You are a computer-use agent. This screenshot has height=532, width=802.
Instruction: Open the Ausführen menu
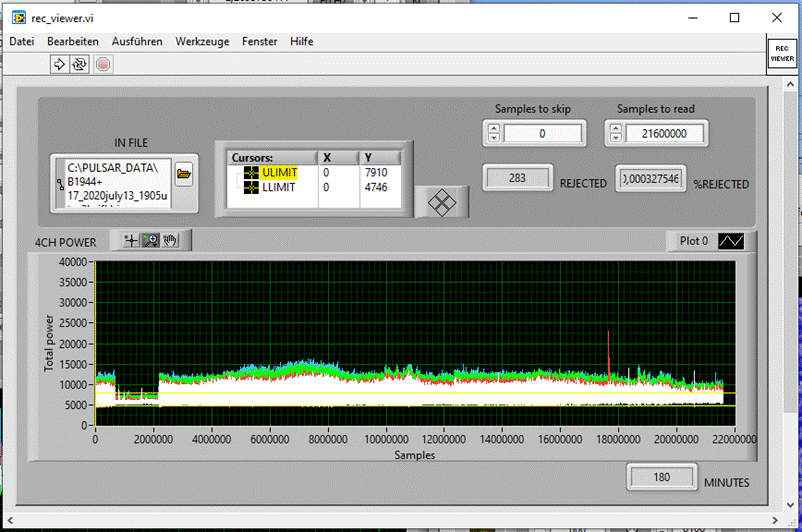click(137, 41)
